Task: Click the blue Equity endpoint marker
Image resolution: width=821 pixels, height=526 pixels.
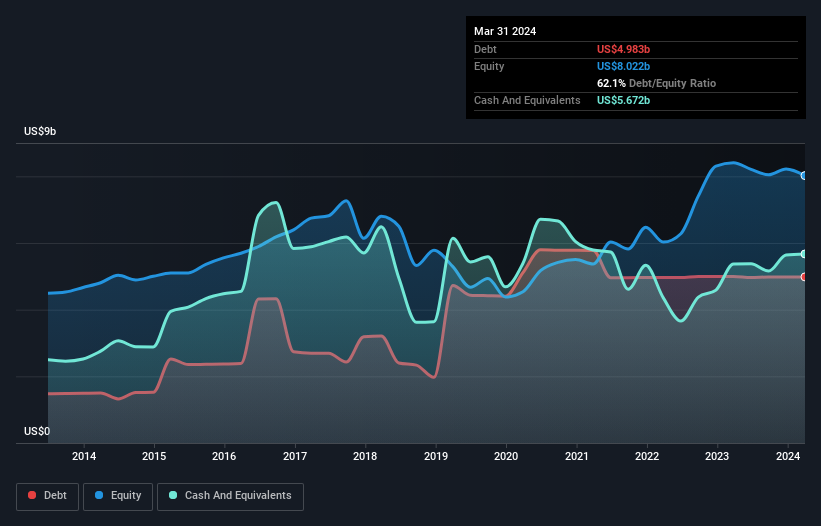Action: point(804,176)
